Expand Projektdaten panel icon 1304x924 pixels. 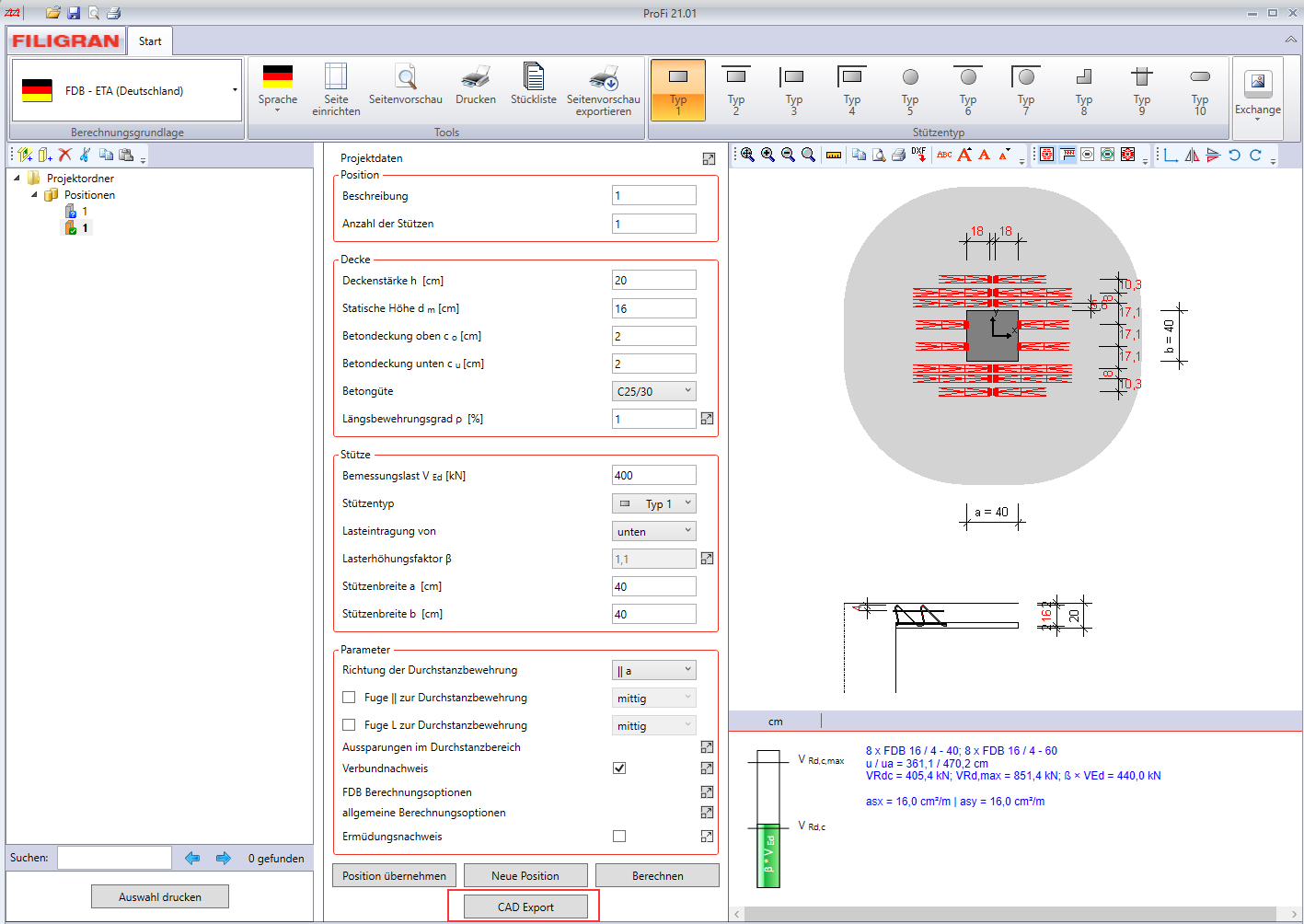[x=709, y=158]
